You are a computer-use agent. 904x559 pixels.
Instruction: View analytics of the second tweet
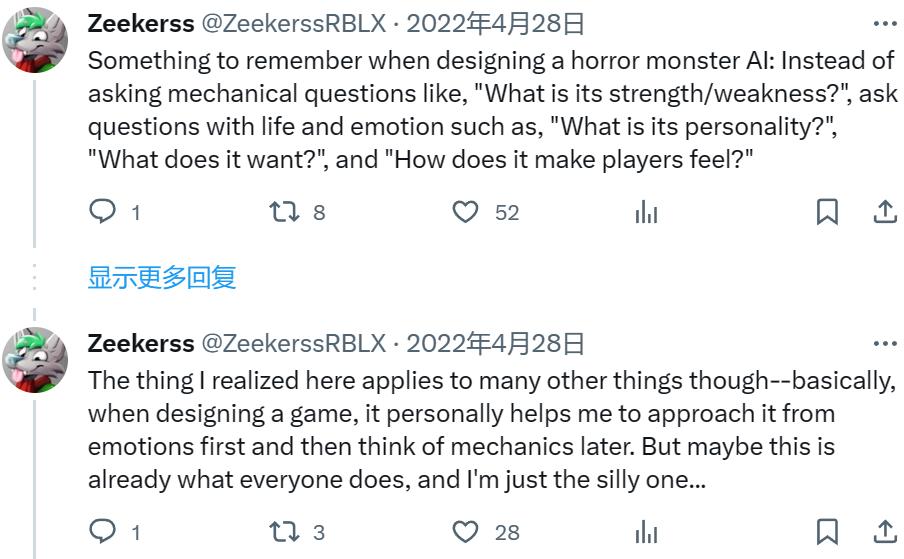(646, 531)
